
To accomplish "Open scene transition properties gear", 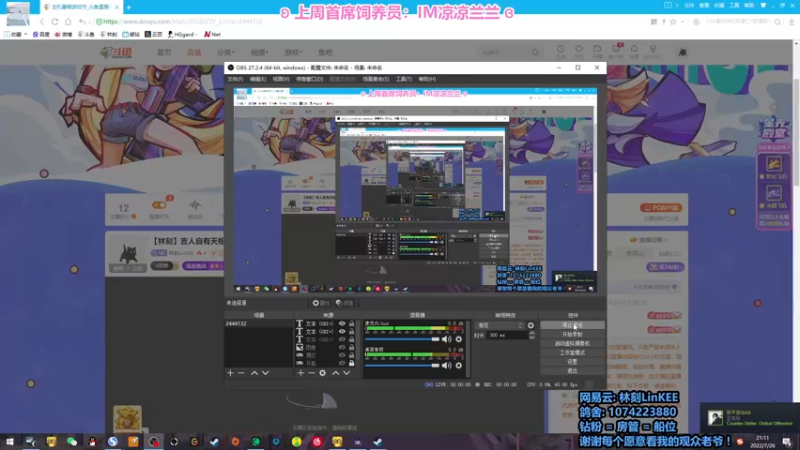I will pyautogui.click(x=531, y=325).
